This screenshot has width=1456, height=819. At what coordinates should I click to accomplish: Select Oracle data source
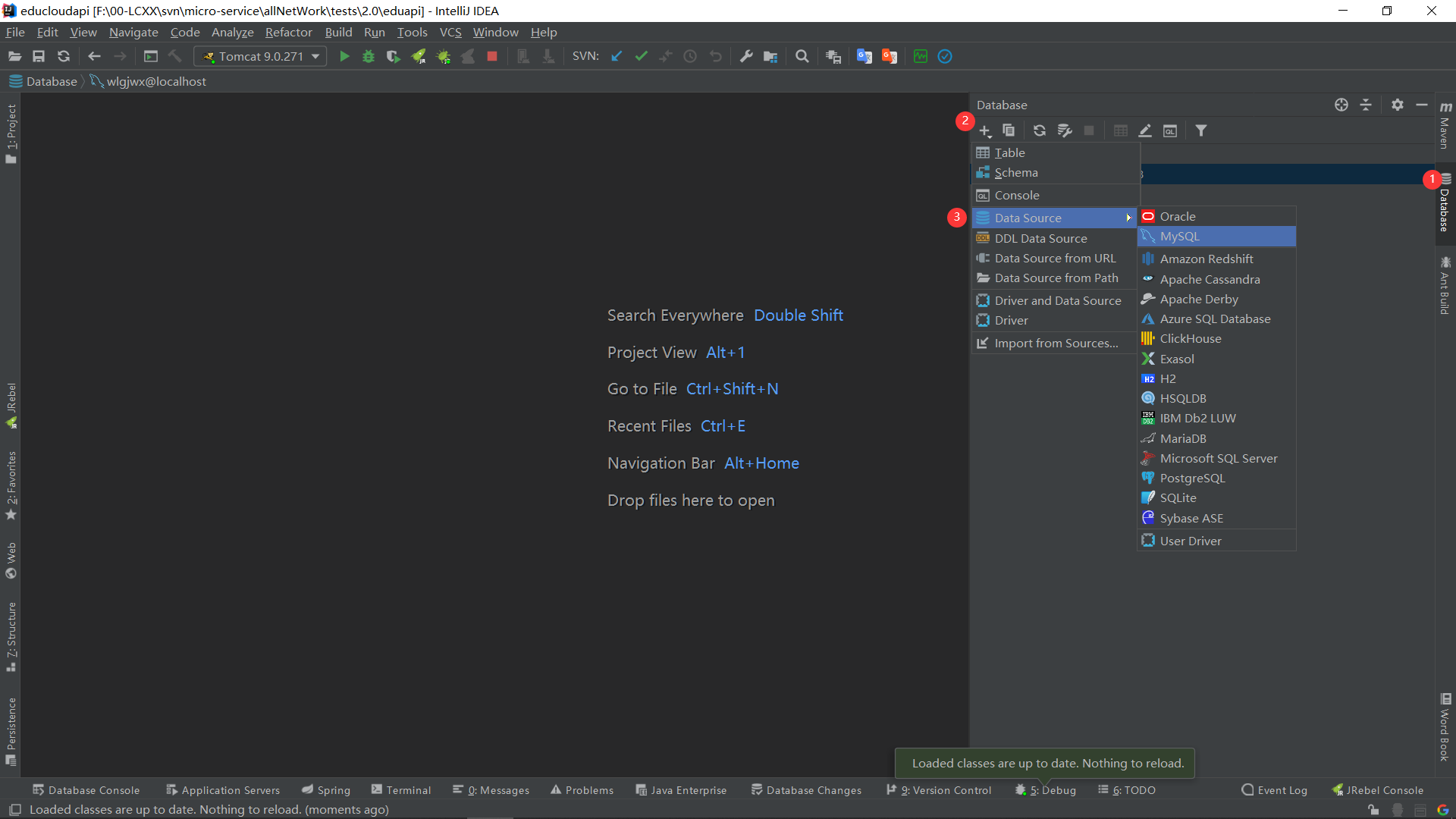[1216, 217]
